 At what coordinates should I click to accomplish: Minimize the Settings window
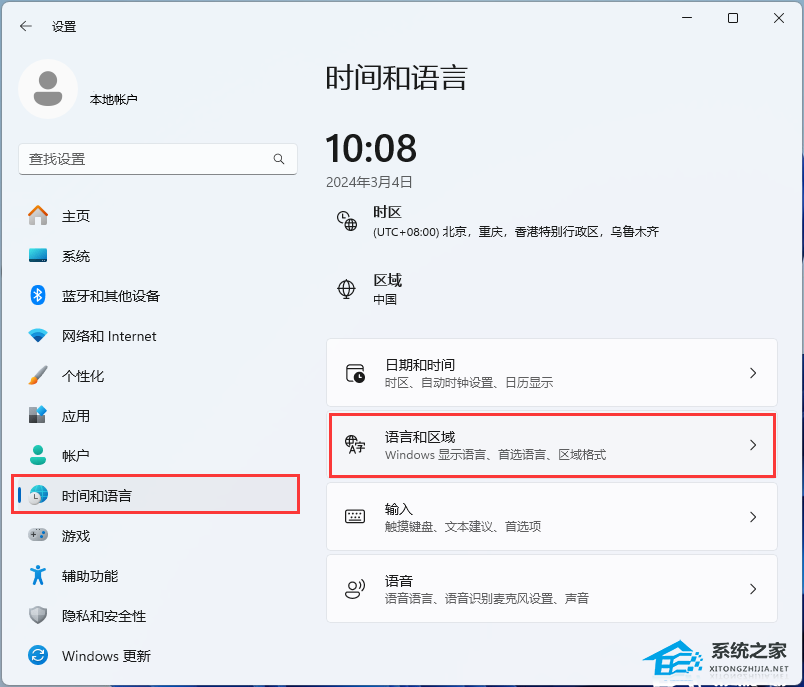click(687, 18)
